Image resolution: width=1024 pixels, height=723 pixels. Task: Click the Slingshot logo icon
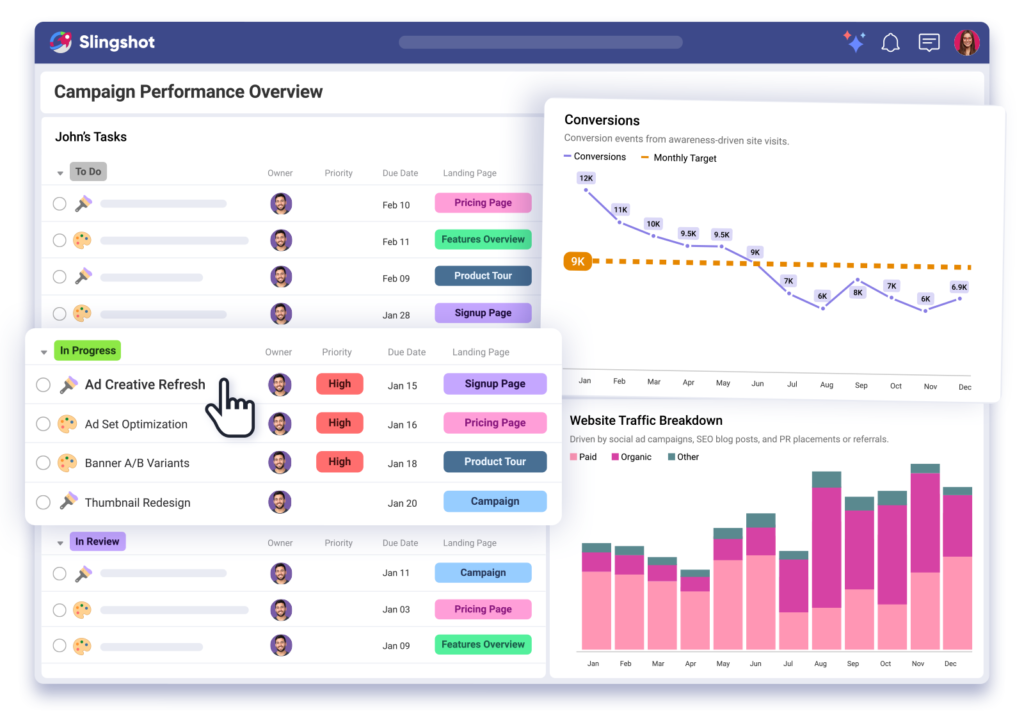[59, 42]
